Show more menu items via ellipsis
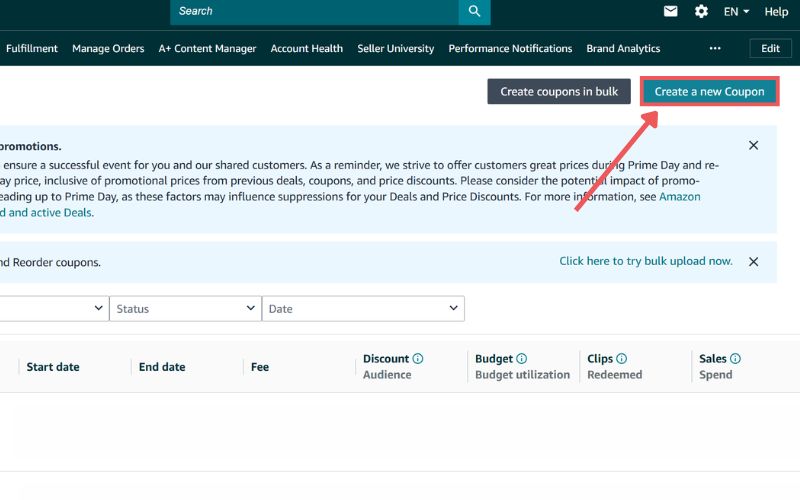The image size is (800, 500). click(x=715, y=48)
